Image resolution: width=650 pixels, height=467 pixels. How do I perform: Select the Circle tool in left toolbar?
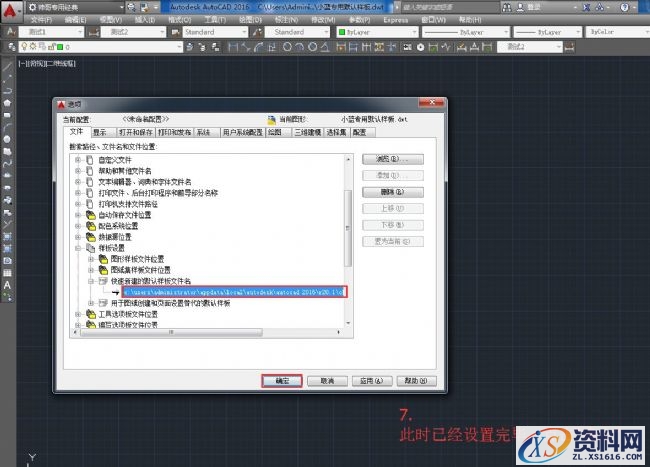coord(7,139)
